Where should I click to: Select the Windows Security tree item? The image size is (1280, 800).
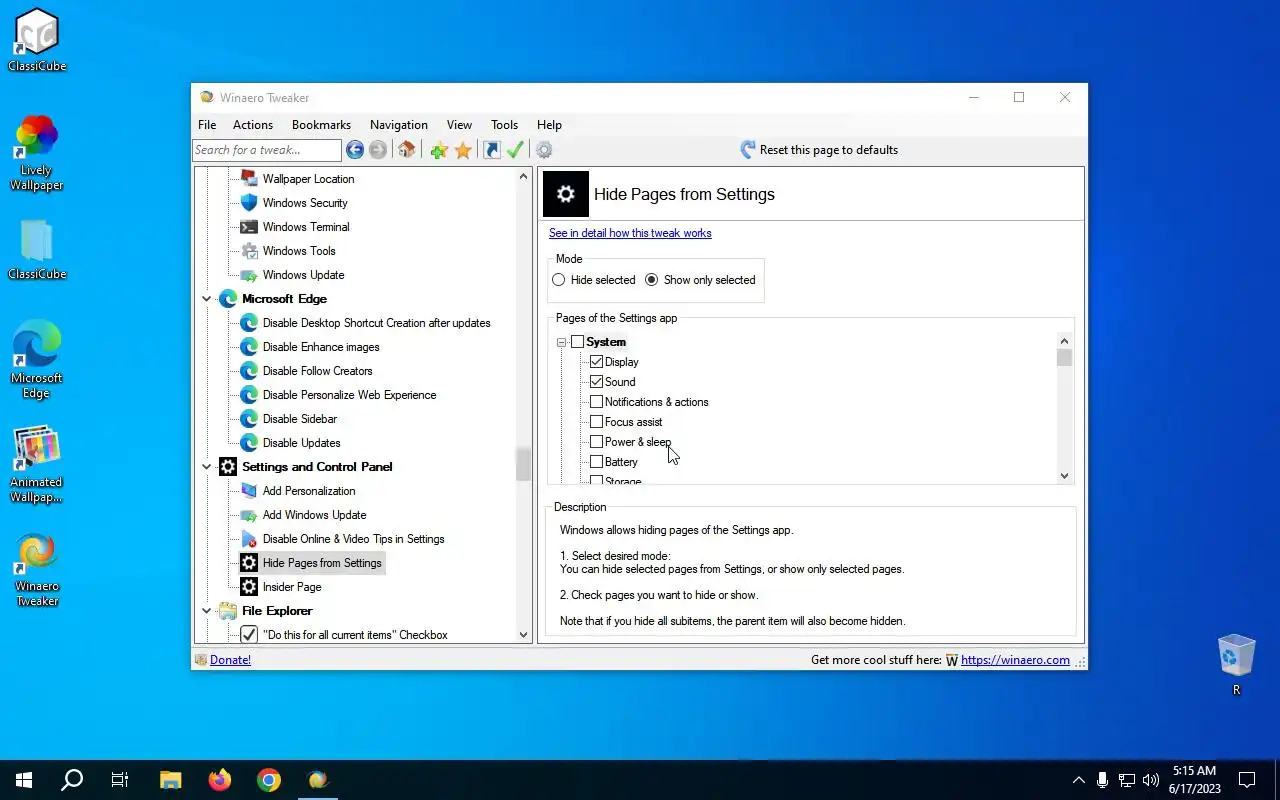coord(305,203)
